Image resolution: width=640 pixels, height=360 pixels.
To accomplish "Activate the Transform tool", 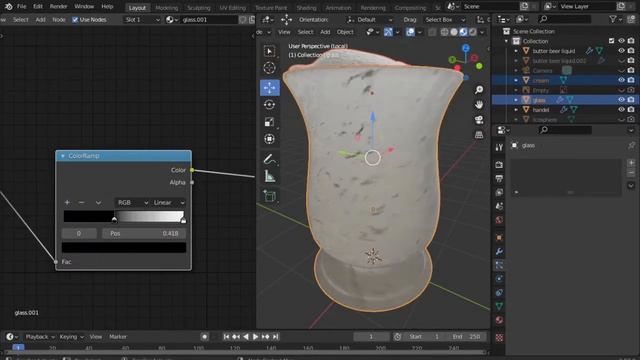I will point(269,139).
